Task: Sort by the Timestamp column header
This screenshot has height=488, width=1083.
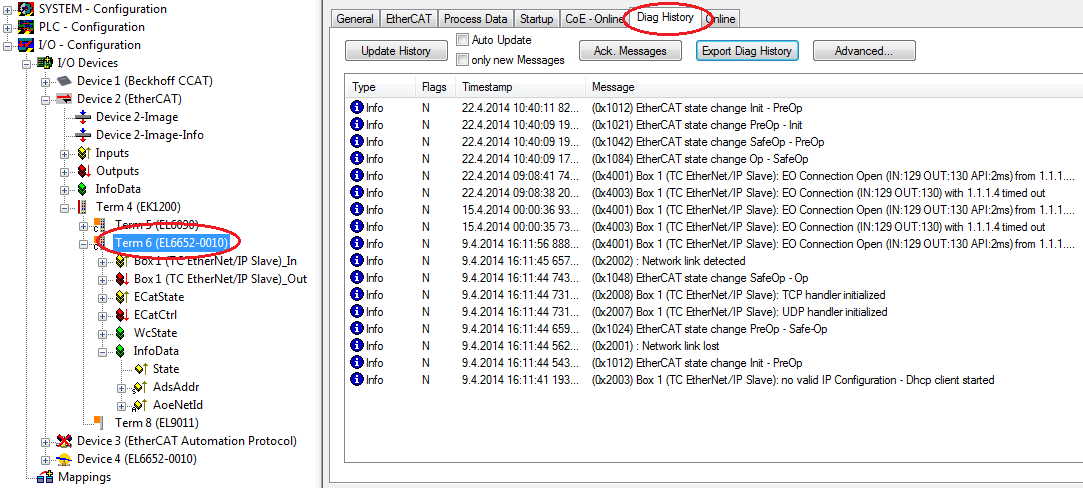Action: click(x=521, y=88)
